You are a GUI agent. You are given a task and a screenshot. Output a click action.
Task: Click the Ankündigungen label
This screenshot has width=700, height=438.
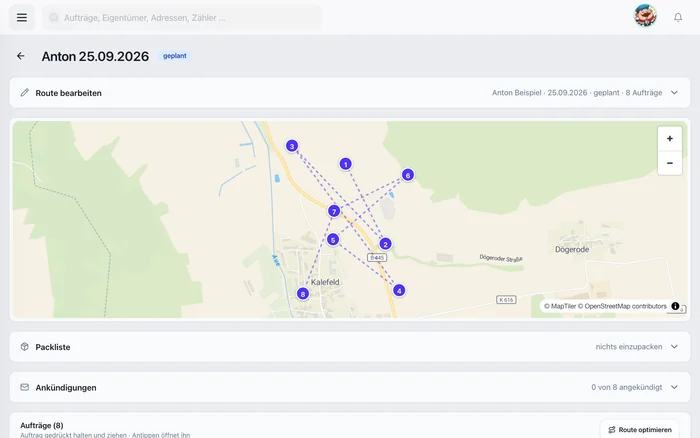[66, 388]
